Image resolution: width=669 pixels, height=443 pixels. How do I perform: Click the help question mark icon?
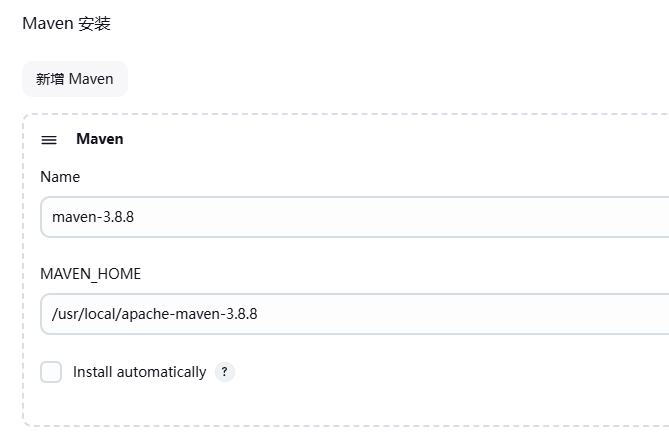pyautogui.click(x=225, y=372)
